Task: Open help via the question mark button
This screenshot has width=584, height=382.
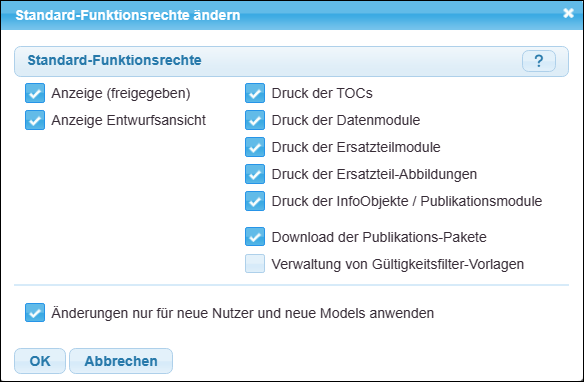Action: pyautogui.click(x=539, y=61)
